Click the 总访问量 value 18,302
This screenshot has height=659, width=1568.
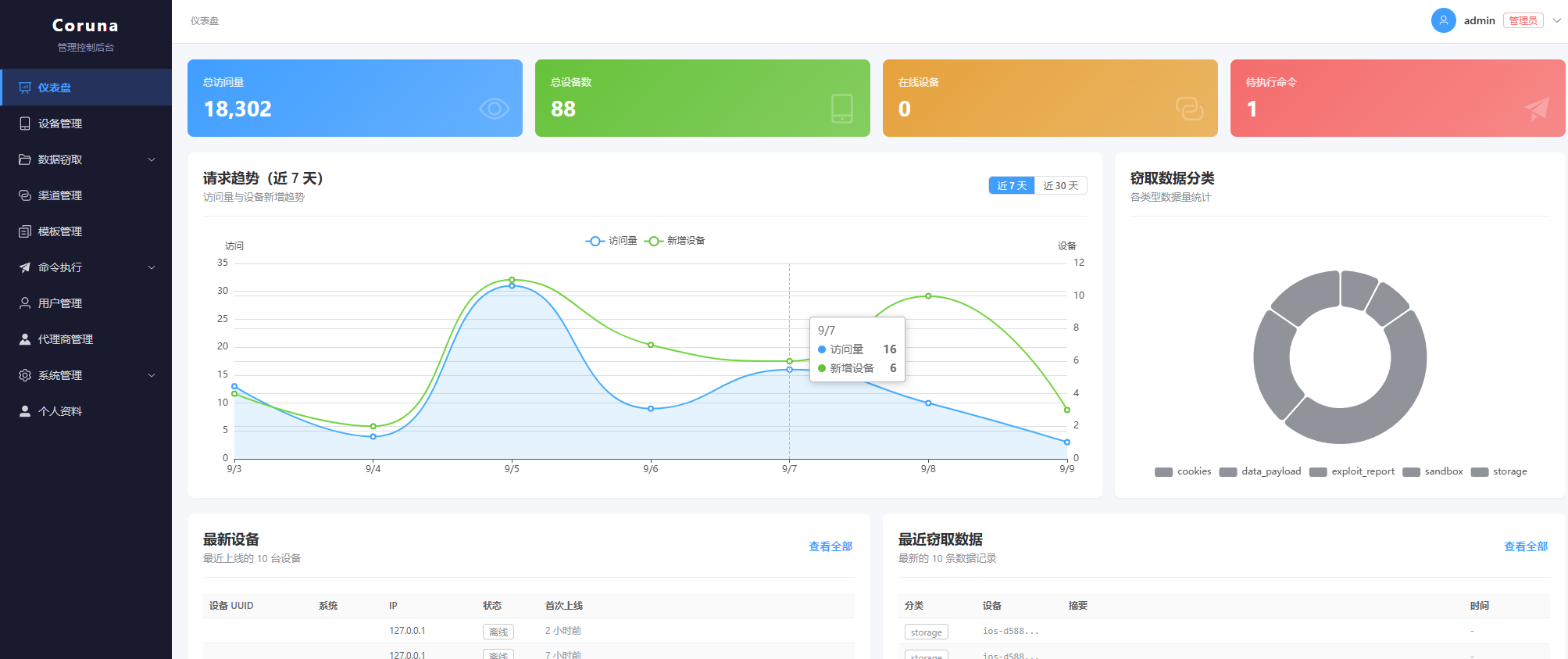[x=238, y=109]
